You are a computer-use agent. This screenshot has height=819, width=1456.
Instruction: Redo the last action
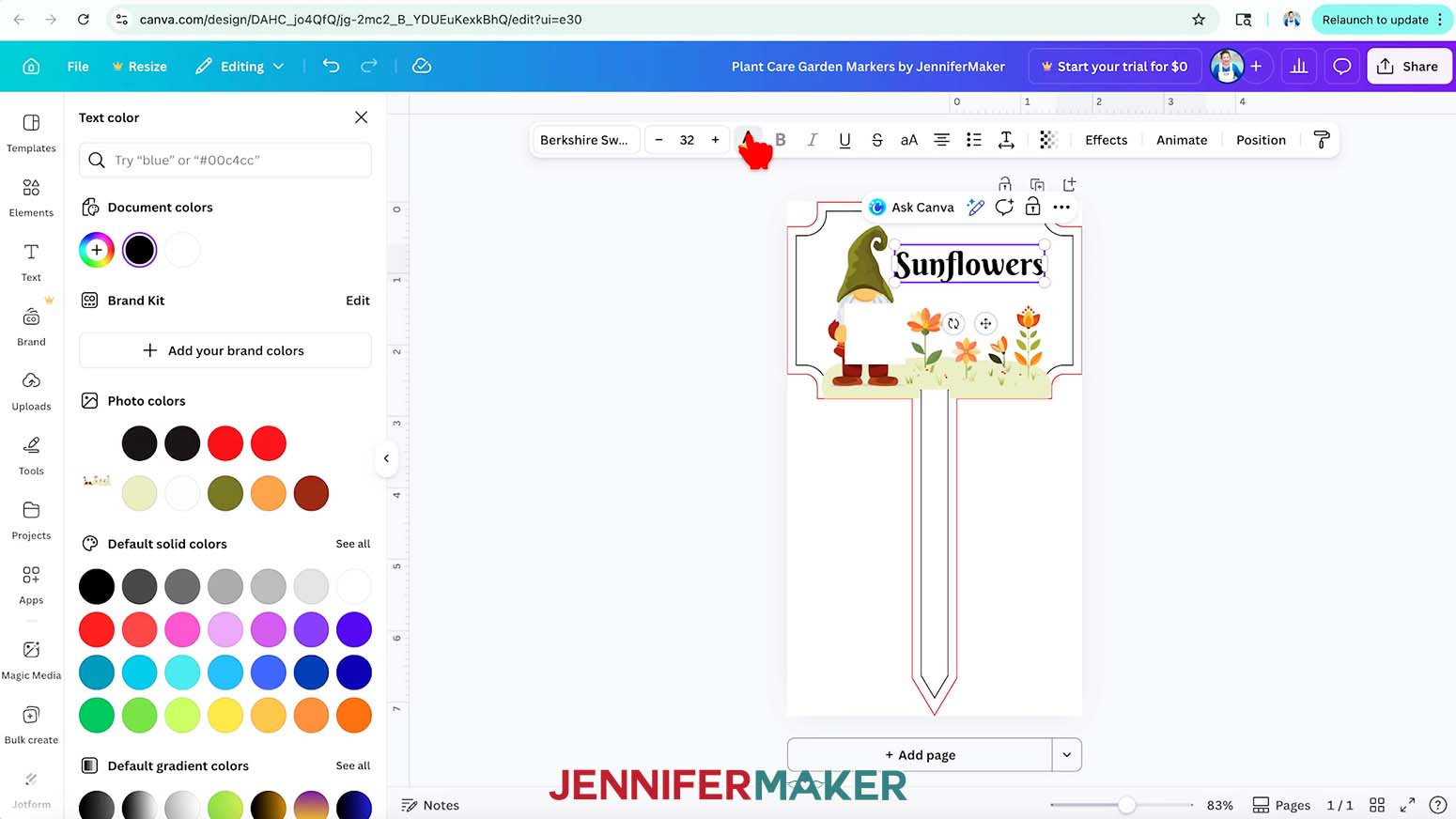coord(369,66)
